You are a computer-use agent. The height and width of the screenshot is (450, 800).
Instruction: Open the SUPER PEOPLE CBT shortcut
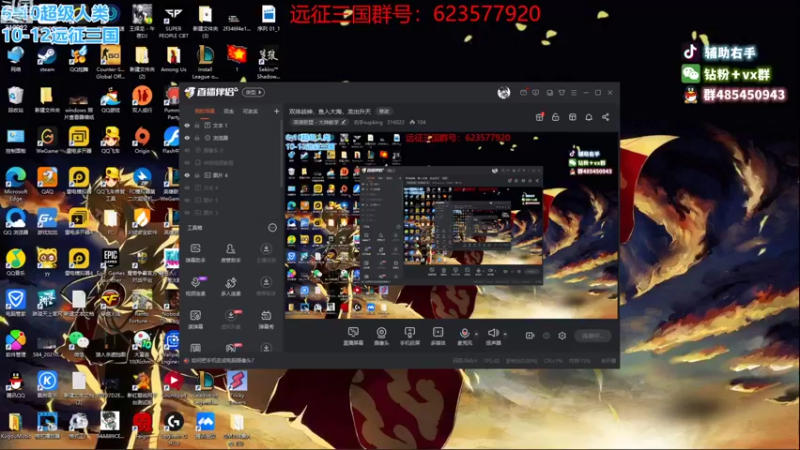coord(173,22)
